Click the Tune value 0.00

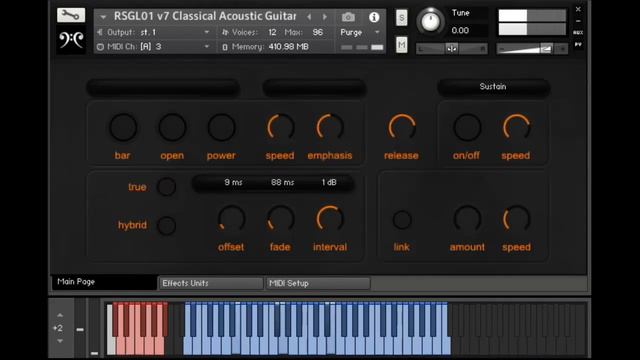460,31
